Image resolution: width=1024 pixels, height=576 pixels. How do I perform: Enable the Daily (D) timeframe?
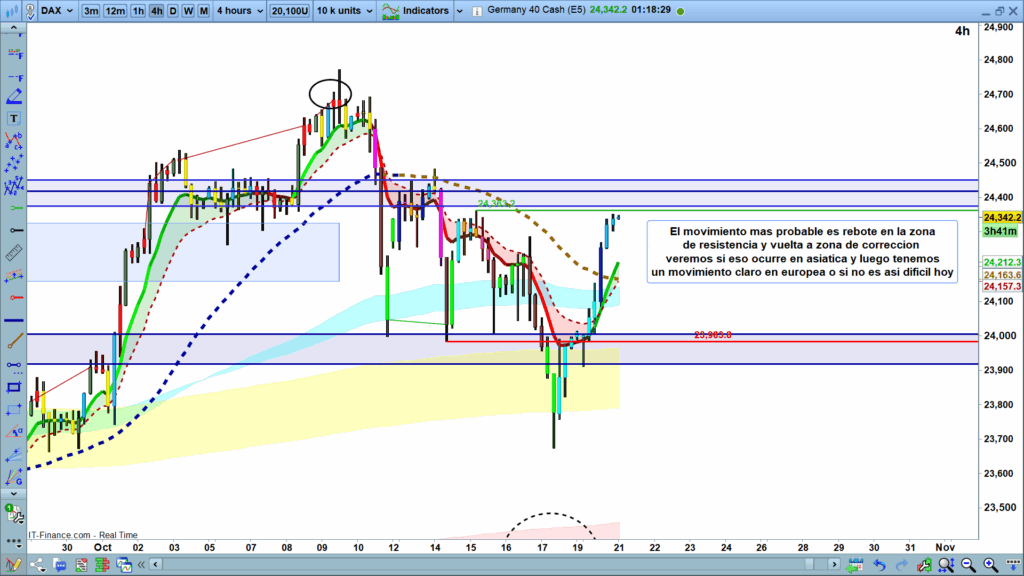click(173, 11)
